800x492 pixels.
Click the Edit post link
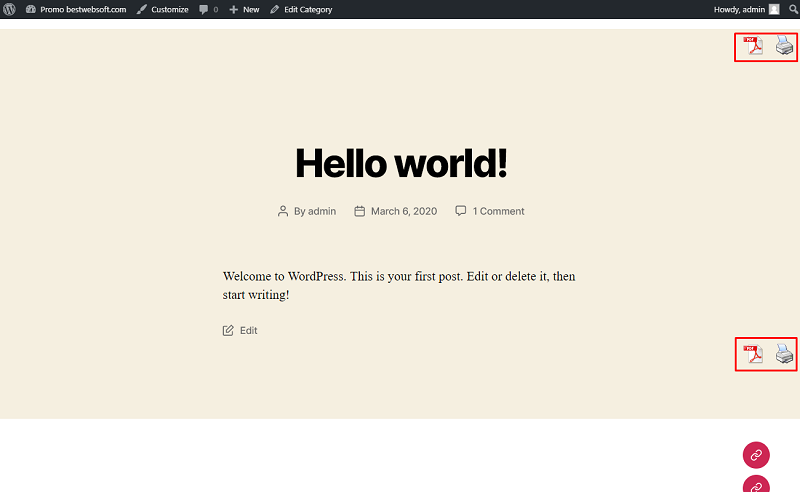(x=248, y=331)
